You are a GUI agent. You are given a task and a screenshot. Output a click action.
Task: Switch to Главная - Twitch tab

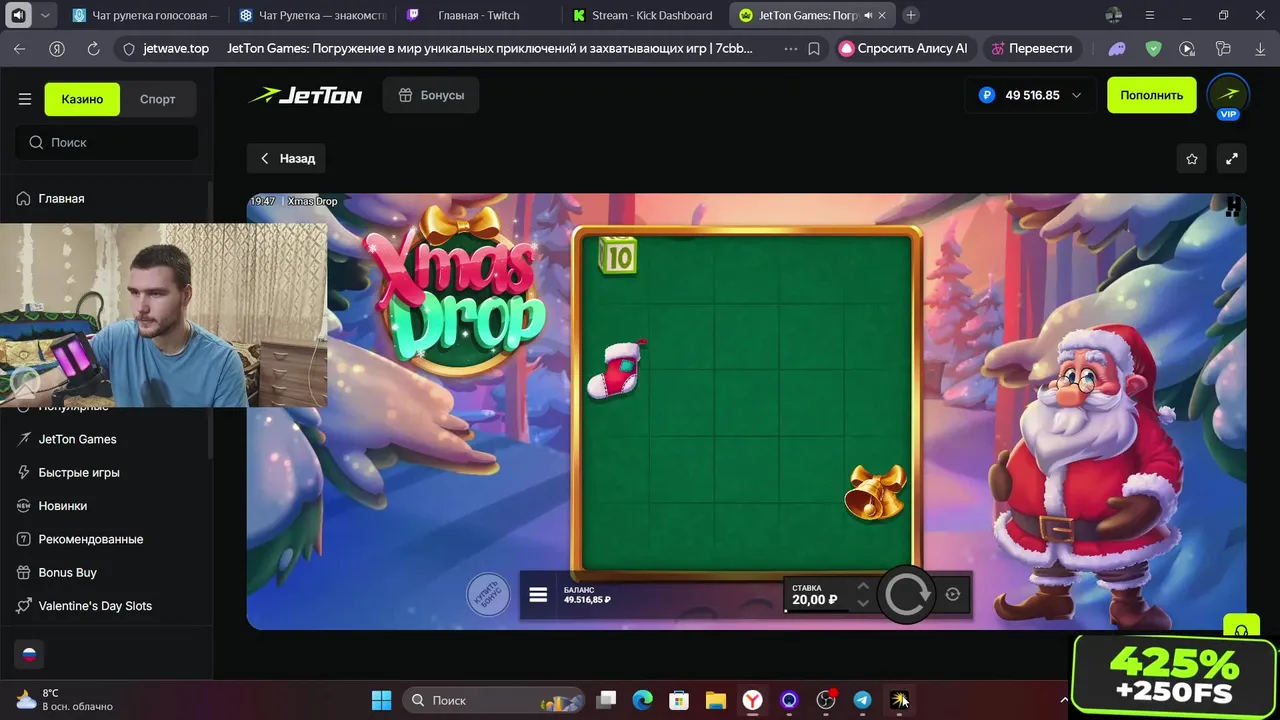pos(478,15)
